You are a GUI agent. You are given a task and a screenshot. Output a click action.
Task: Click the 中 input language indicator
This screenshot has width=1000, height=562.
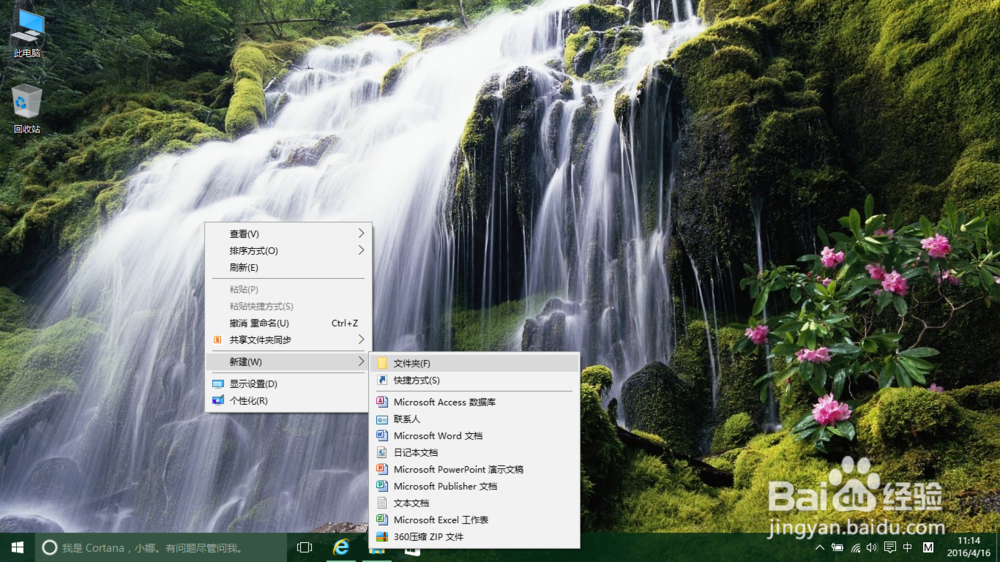(x=908, y=547)
